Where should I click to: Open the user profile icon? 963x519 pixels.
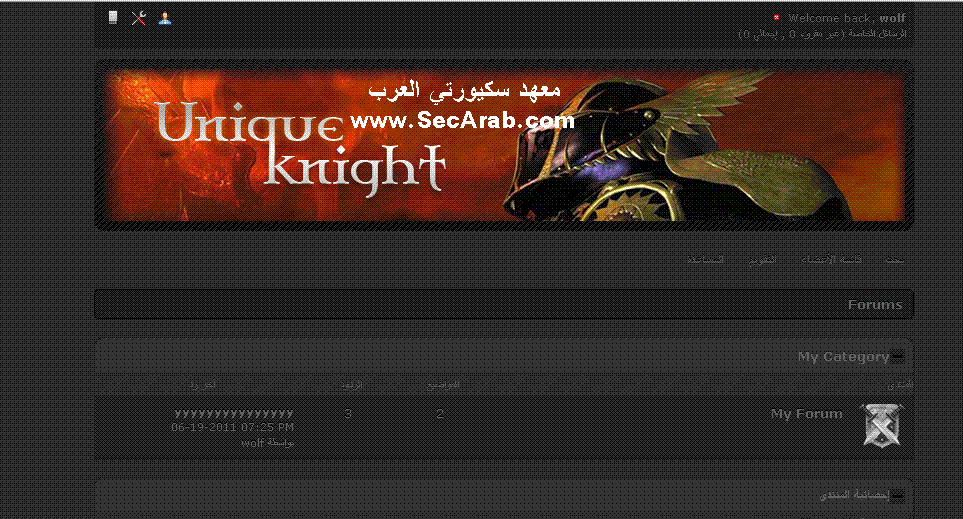pyautogui.click(x=165, y=18)
